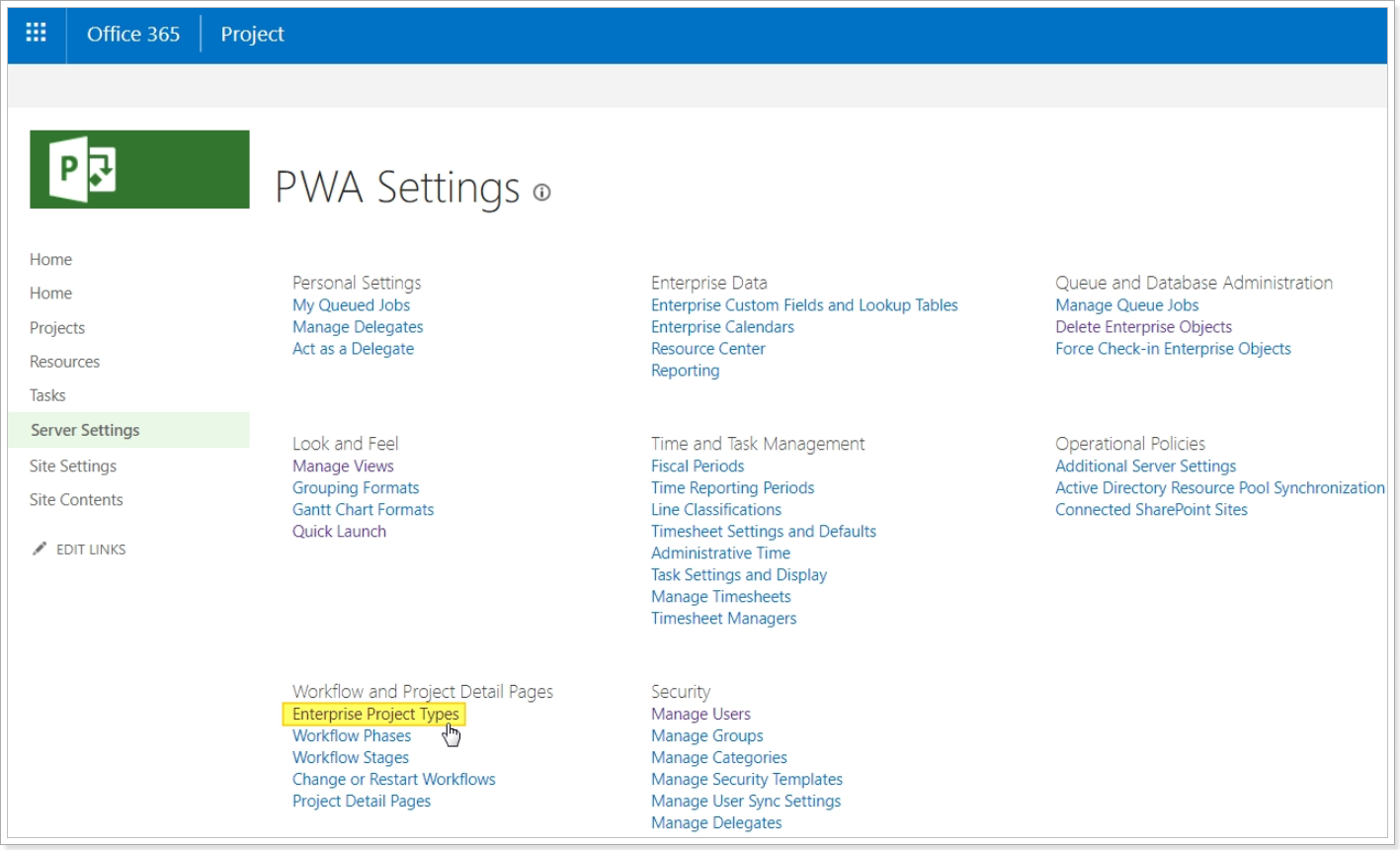Open Gantt Chart Formats
1400x850 pixels.
click(363, 510)
